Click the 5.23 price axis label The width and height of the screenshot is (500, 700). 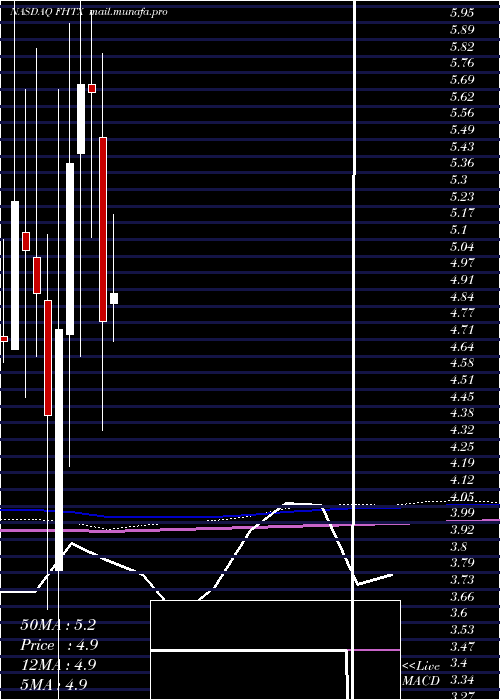pyautogui.click(x=462, y=196)
